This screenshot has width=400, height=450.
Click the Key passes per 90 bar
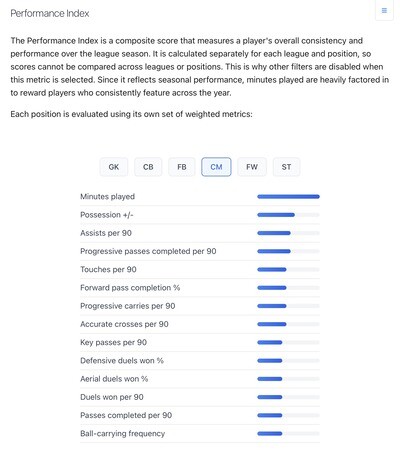tap(288, 342)
